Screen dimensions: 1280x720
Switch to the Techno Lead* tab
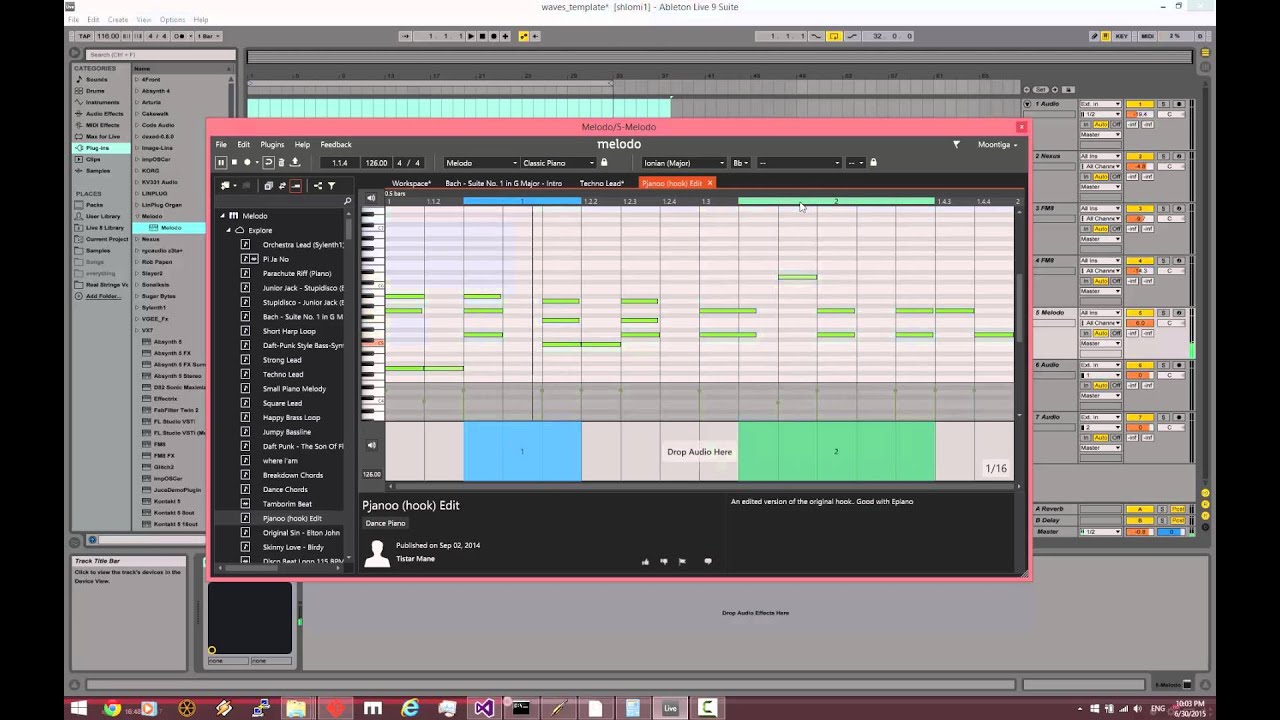point(601,183)
